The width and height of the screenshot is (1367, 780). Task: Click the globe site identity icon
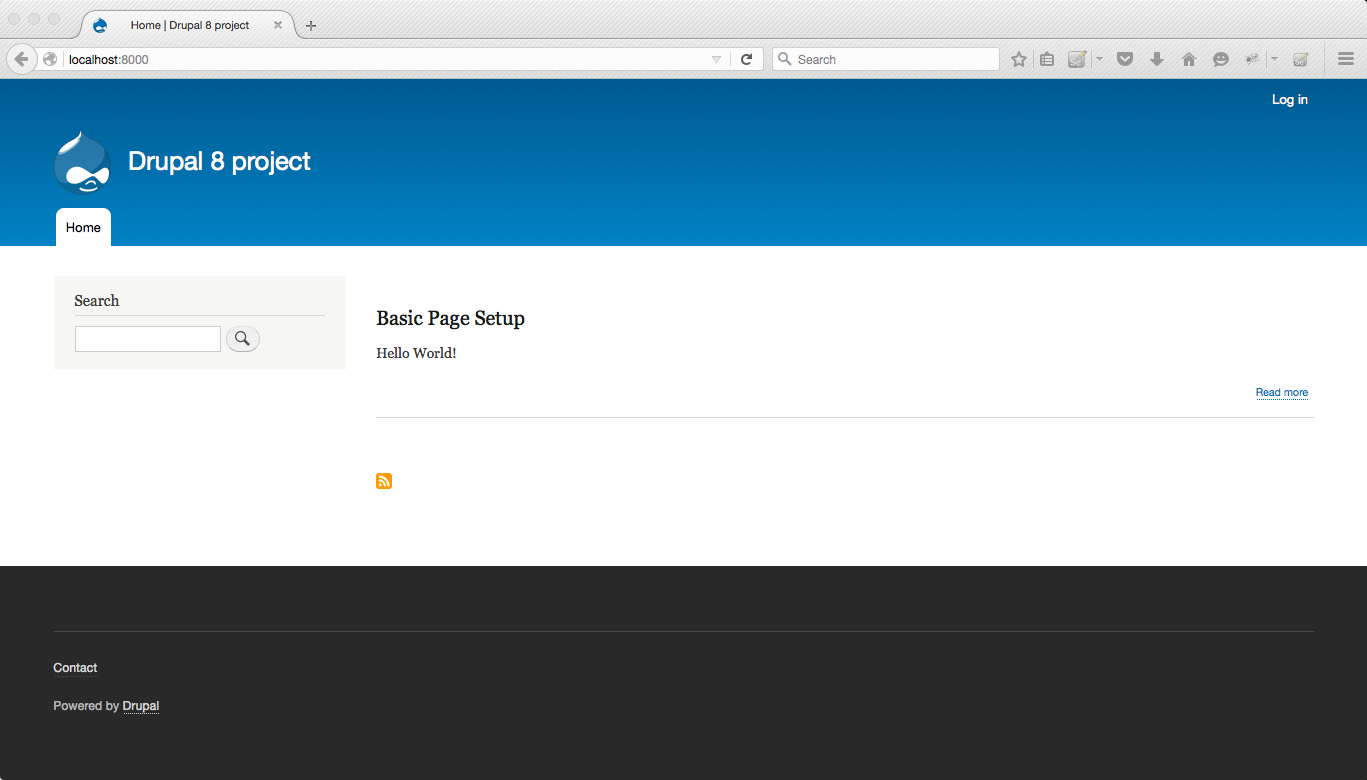point(50,59)
